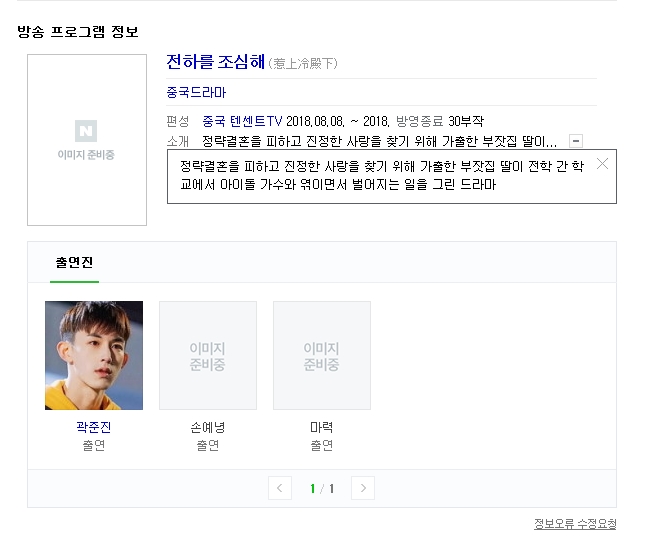Image resolution: width=649 pixels, height=555 pixels.
Task: Click 곽준진's cast photo
Action: 94,356
